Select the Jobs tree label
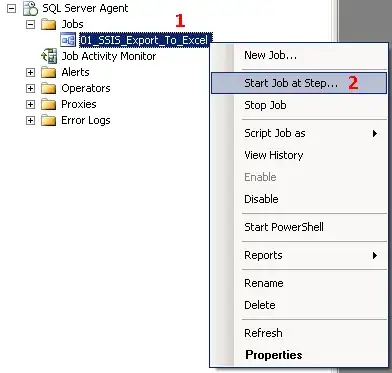This screenshot has height=373, width=392. click(72, 24)
